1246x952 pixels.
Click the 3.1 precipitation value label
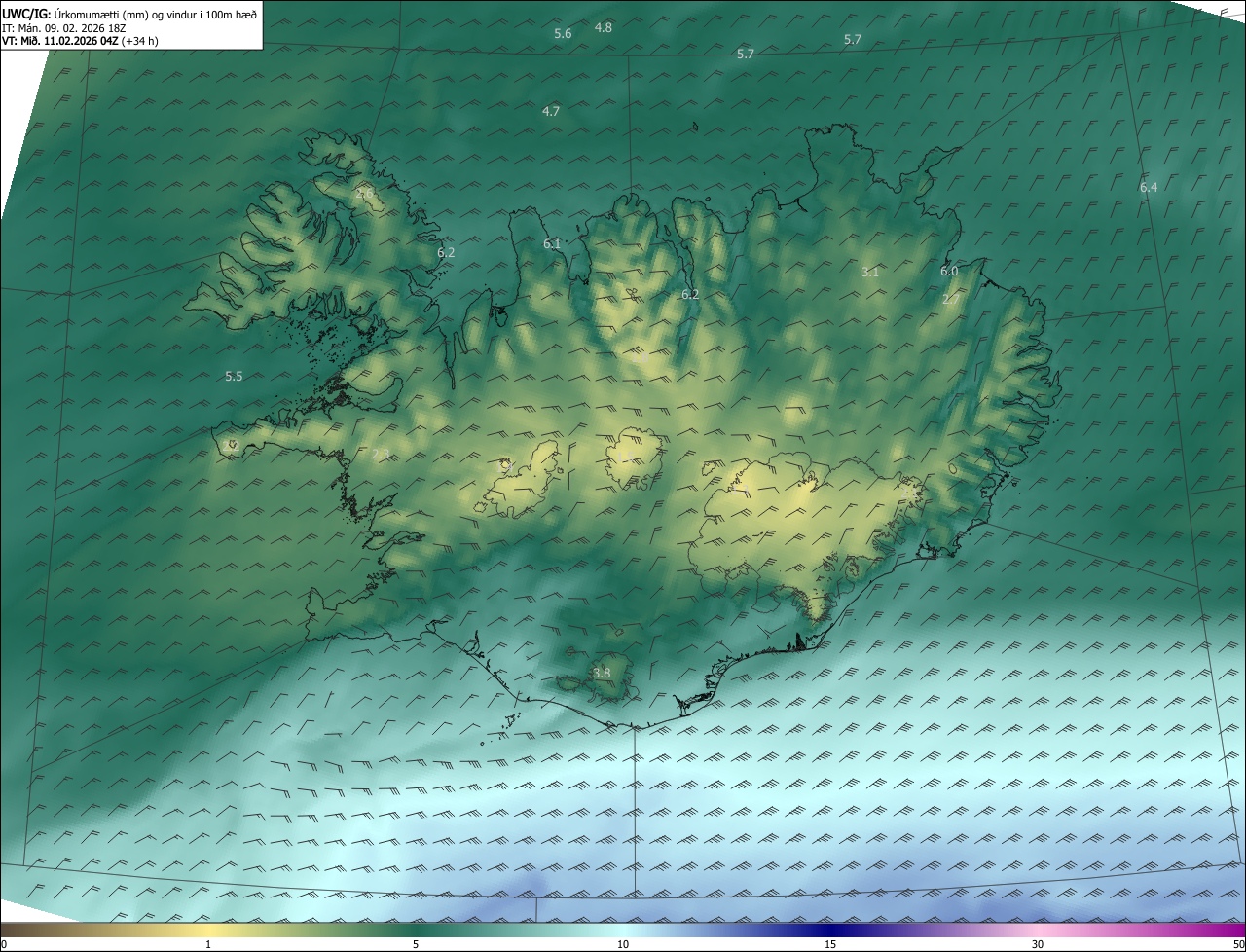pyautogui.click(x=870, y=273)
